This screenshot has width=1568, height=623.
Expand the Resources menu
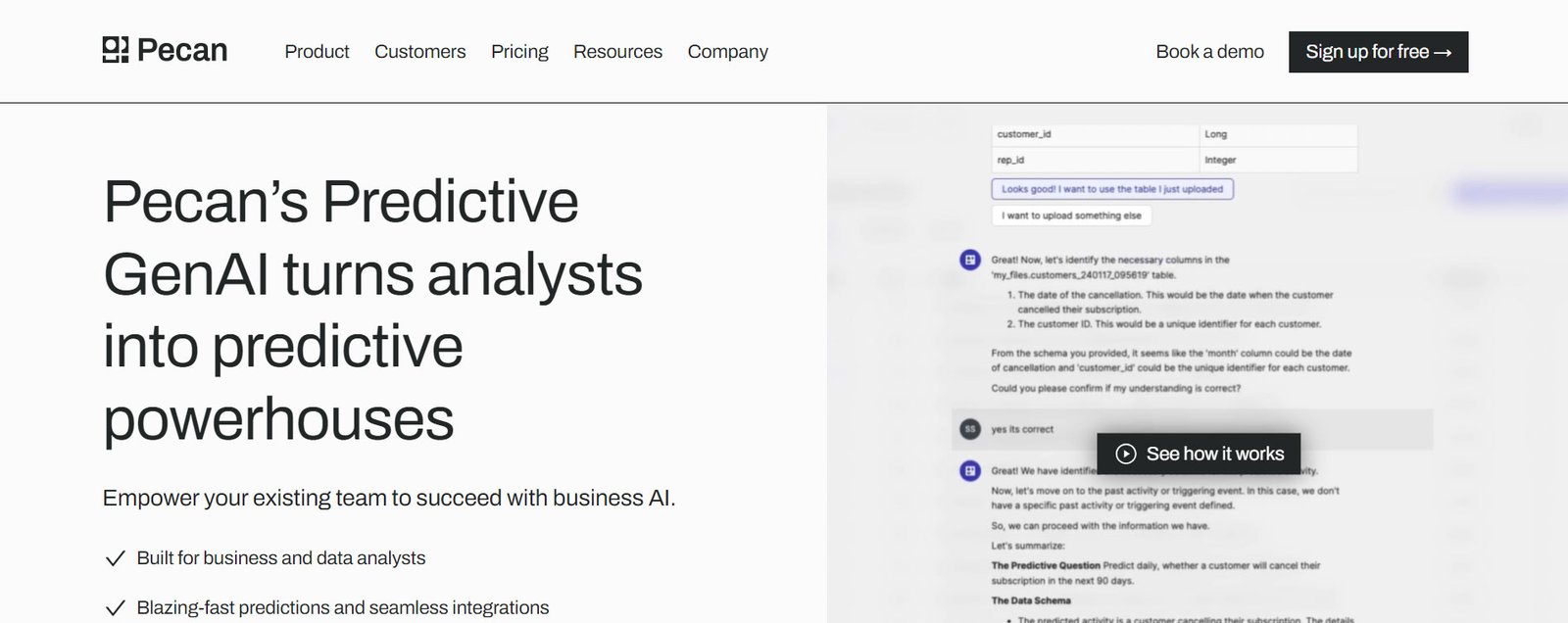[617, 51]
